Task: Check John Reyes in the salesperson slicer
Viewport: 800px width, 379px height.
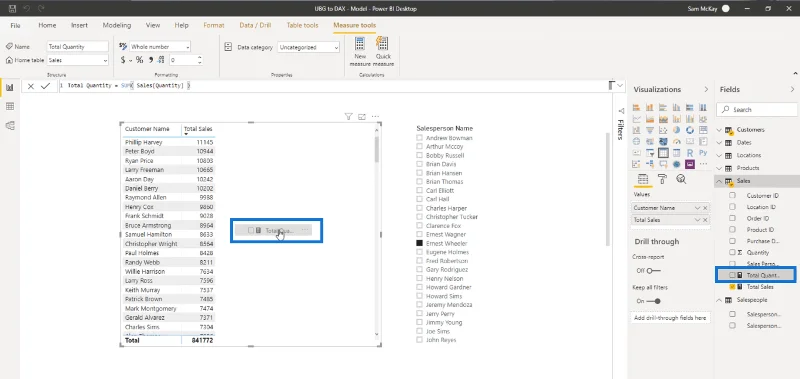Action: tap(419, 340)
